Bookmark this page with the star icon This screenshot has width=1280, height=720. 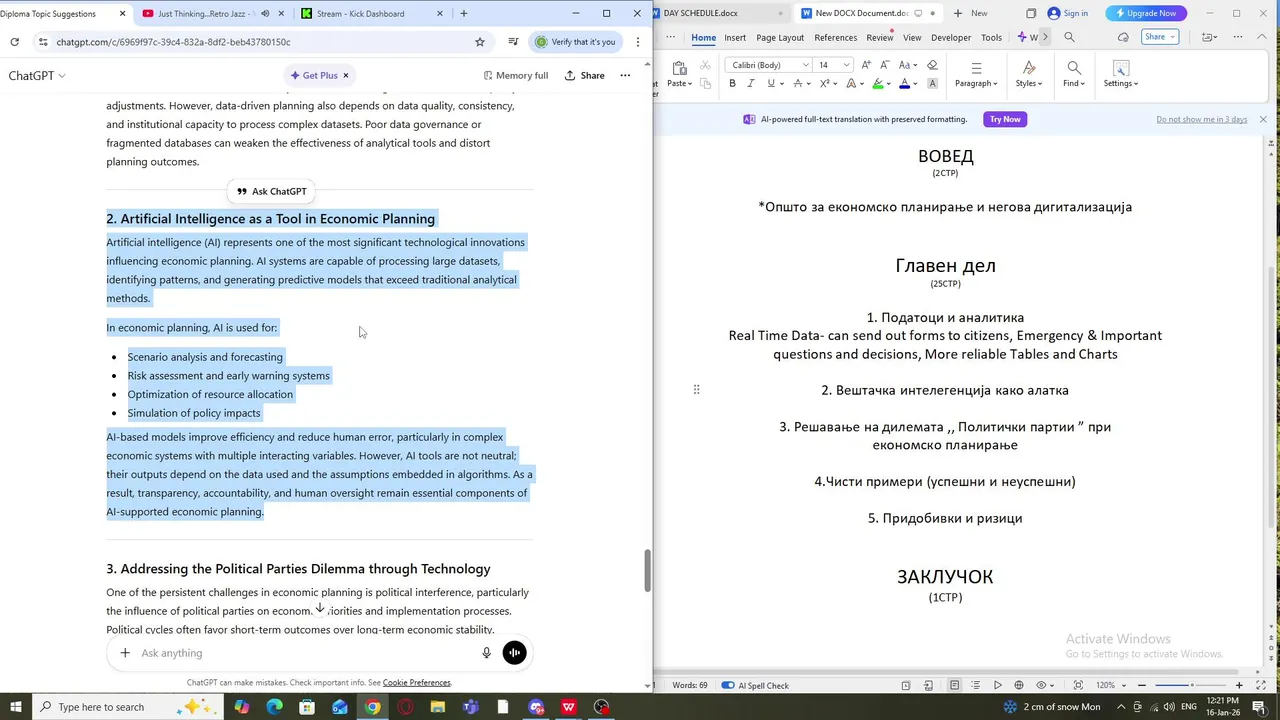click(x=480, y=42)
